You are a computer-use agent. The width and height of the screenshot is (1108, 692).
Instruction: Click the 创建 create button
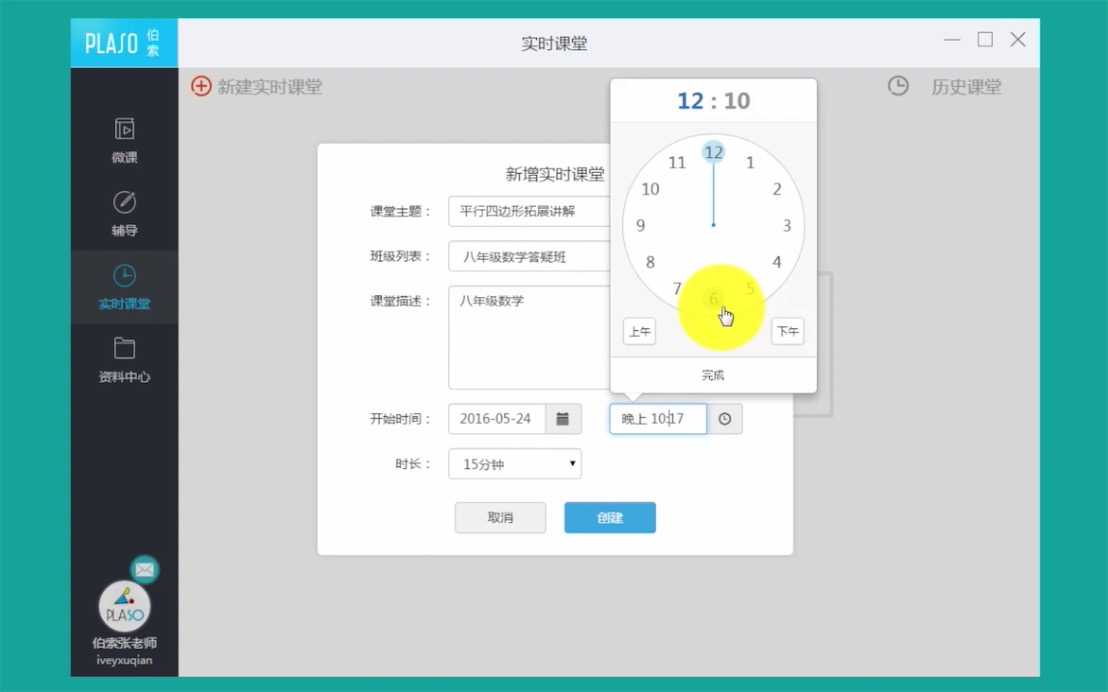[x=610, y=518]
